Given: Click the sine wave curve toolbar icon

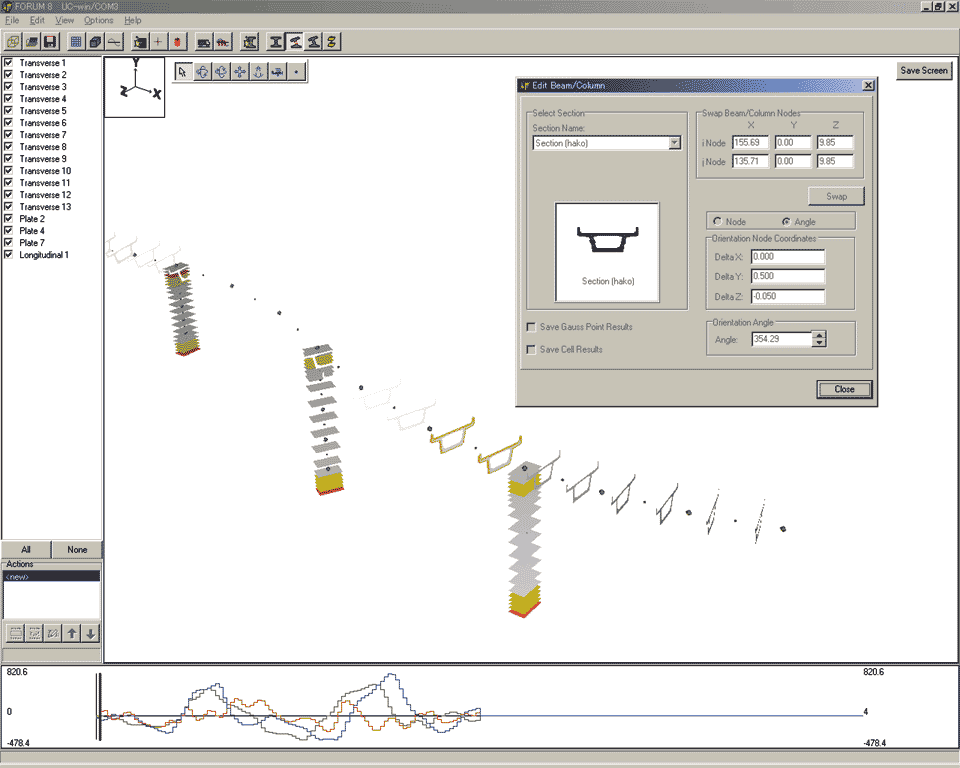Looking at the screenshot, I should [x=114, y=42].
